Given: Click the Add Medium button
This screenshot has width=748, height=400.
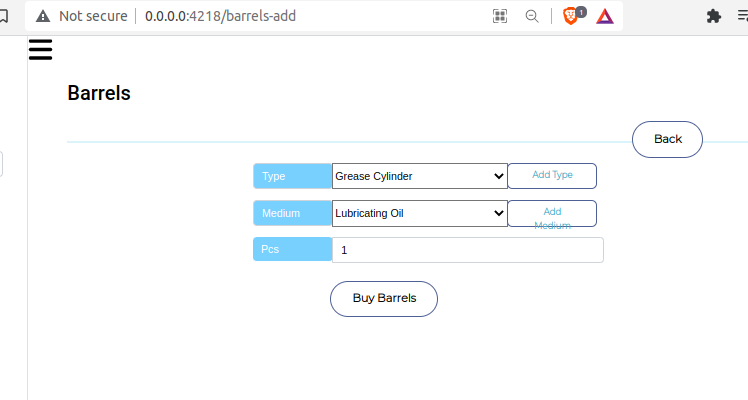Looking at the screenshot, I should click(x=552, y=213).
